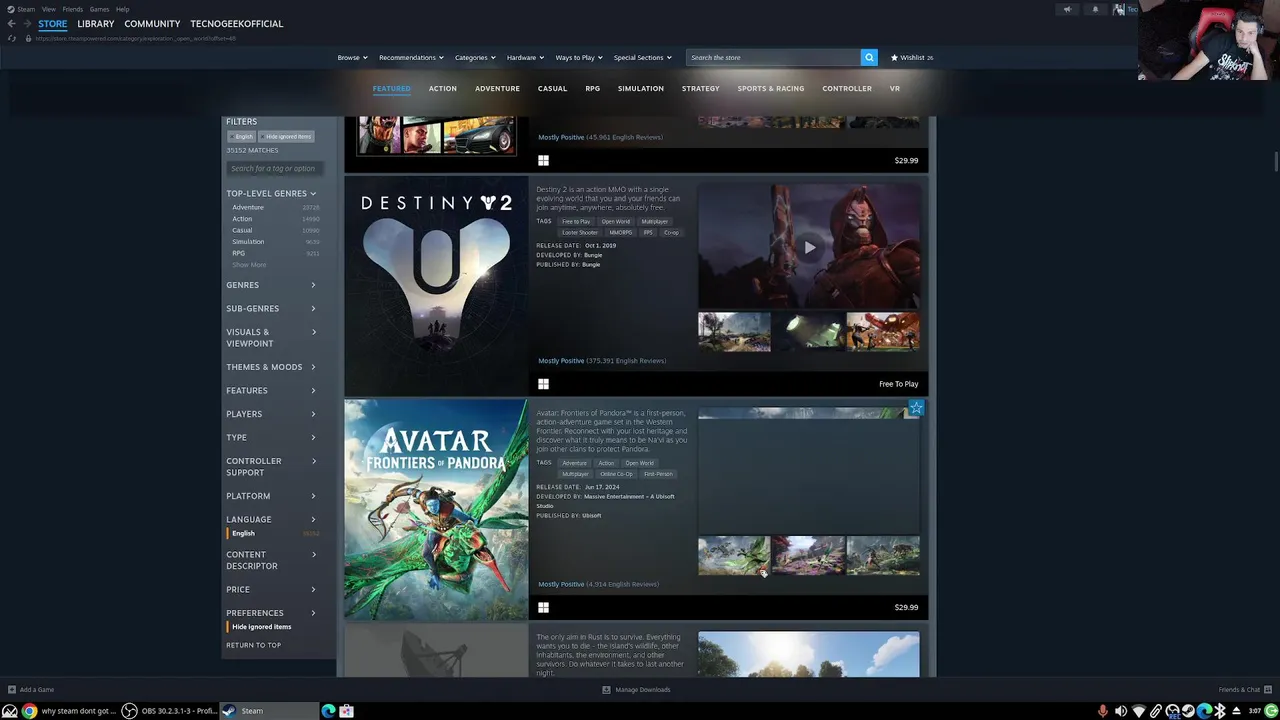
Task: Expand the Players filter section
Action: (271, 414)
